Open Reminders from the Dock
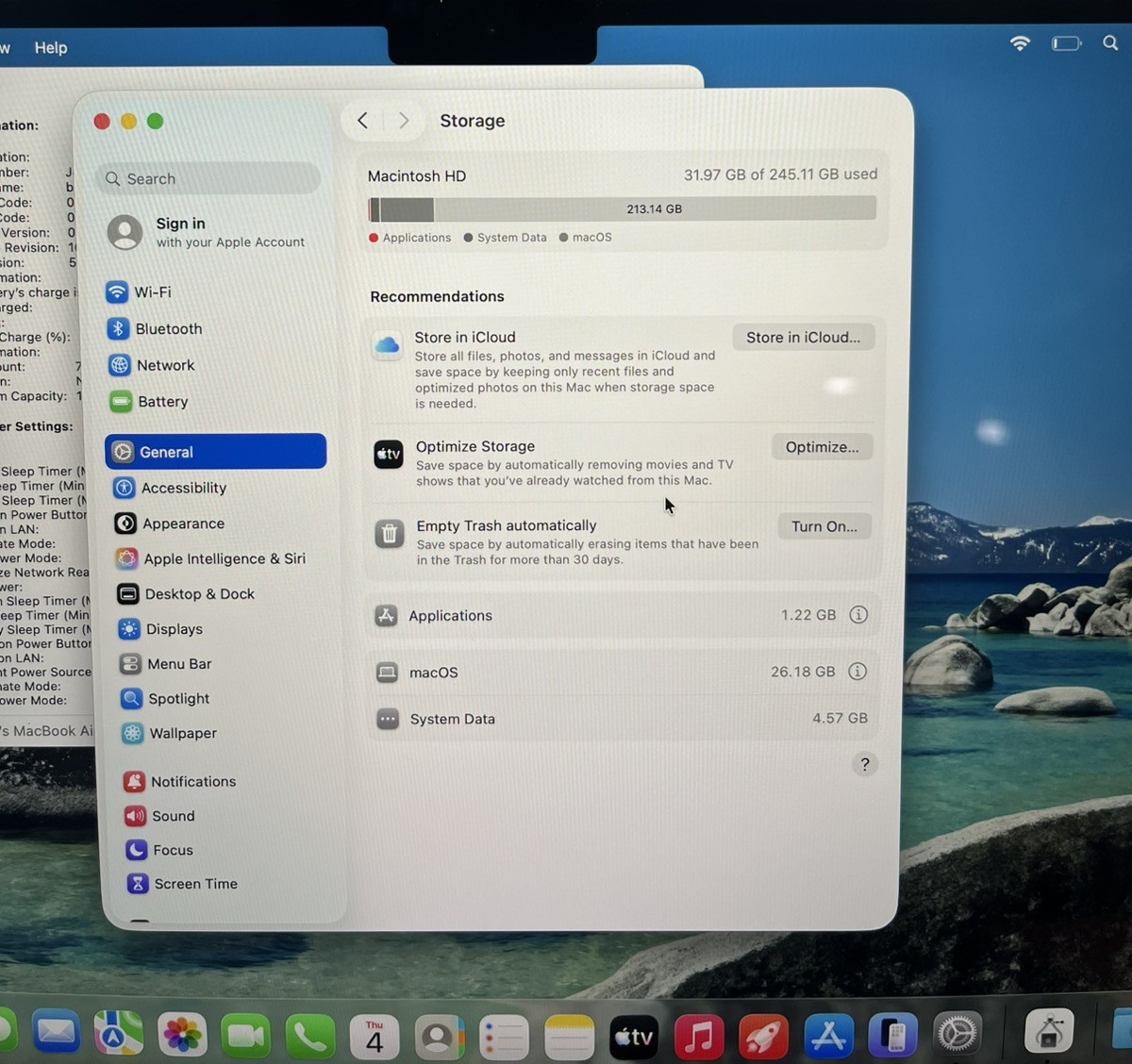The width and height of the screenshot is (1132, 1064). click(x=504, y=1038)
